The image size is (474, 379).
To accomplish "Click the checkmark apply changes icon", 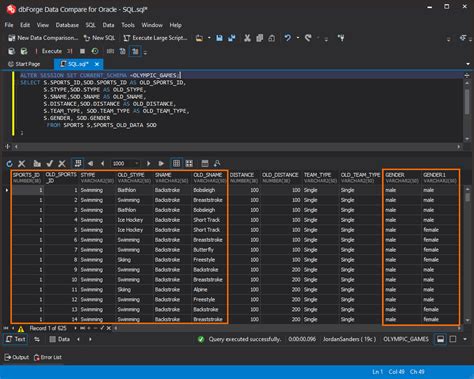I will 50,164.
